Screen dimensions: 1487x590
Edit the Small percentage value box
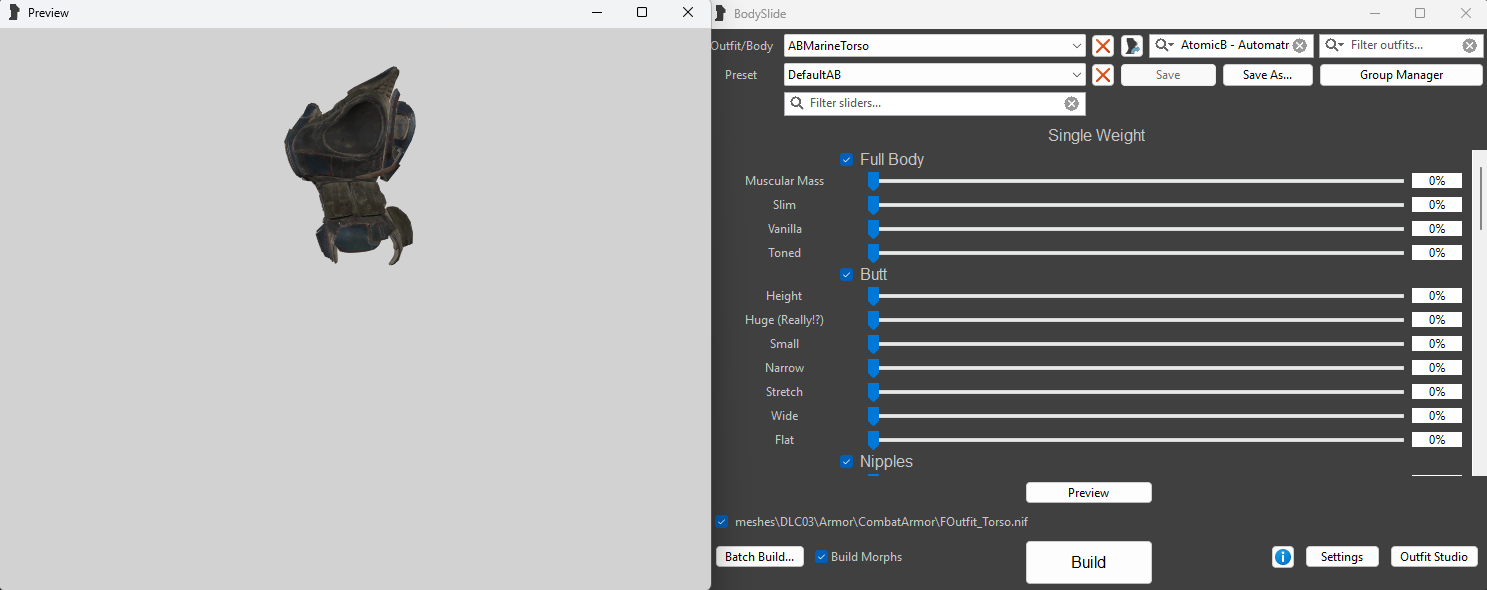point(1436,344)
